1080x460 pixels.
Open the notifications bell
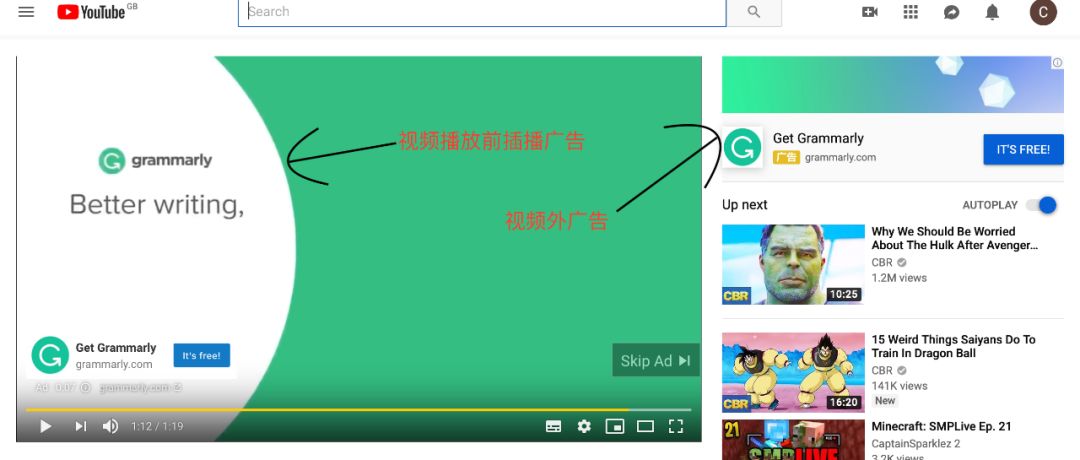pos(992,12)
